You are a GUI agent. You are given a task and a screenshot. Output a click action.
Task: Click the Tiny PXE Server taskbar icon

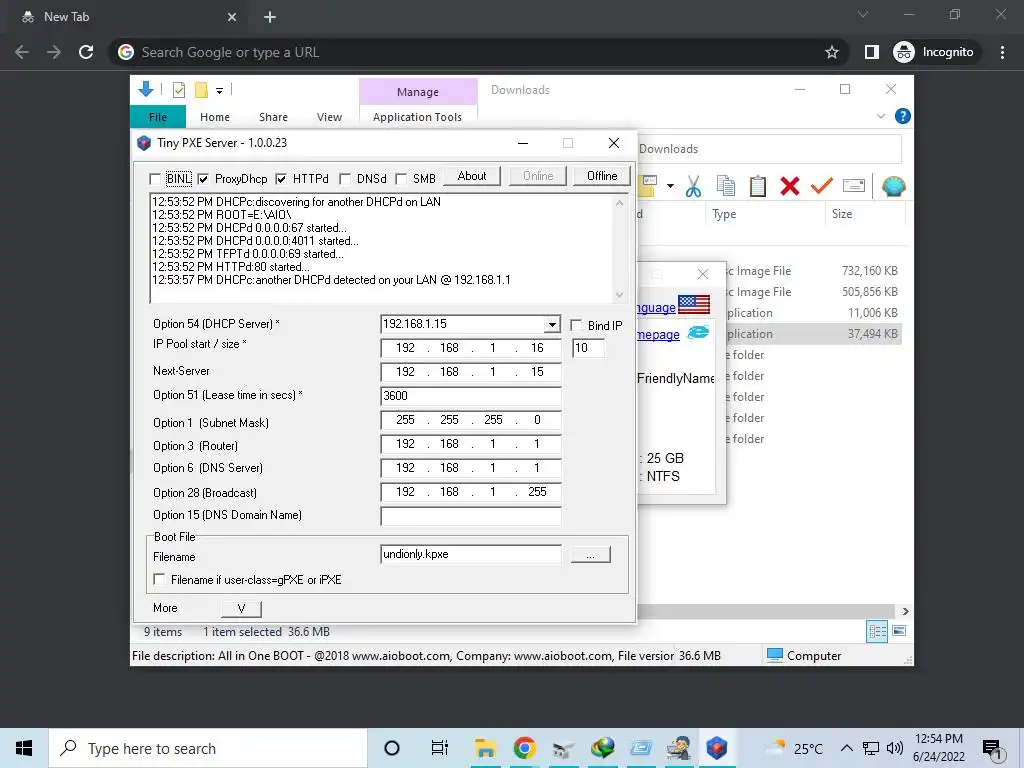coord(716,748)
